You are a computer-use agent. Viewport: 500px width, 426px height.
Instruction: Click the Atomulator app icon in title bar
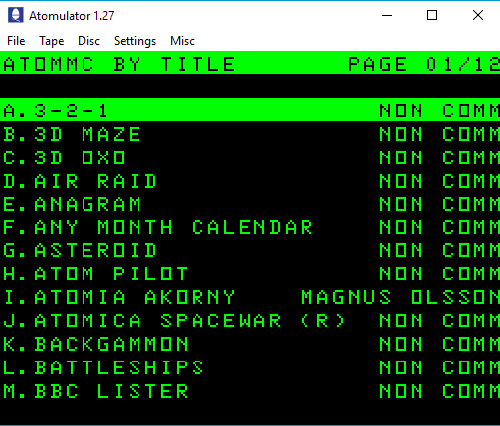[16, 15]
